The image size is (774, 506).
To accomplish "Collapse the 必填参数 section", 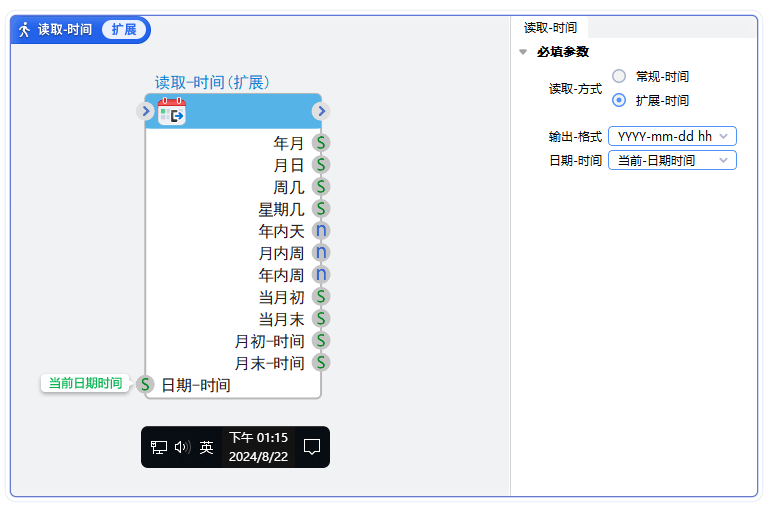I will [523, 52].
